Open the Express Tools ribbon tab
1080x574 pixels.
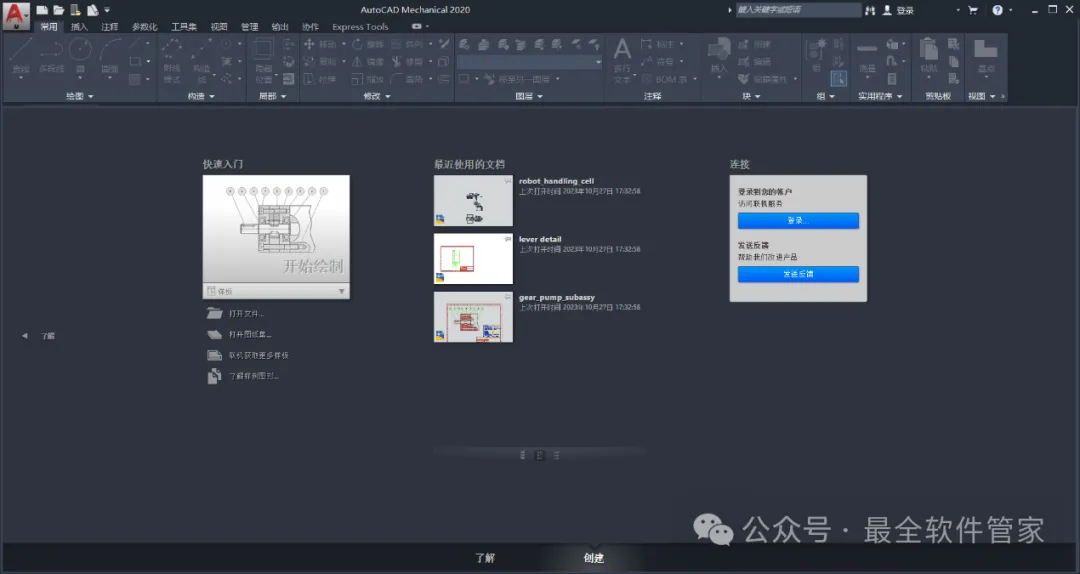[x=360, y=27]
